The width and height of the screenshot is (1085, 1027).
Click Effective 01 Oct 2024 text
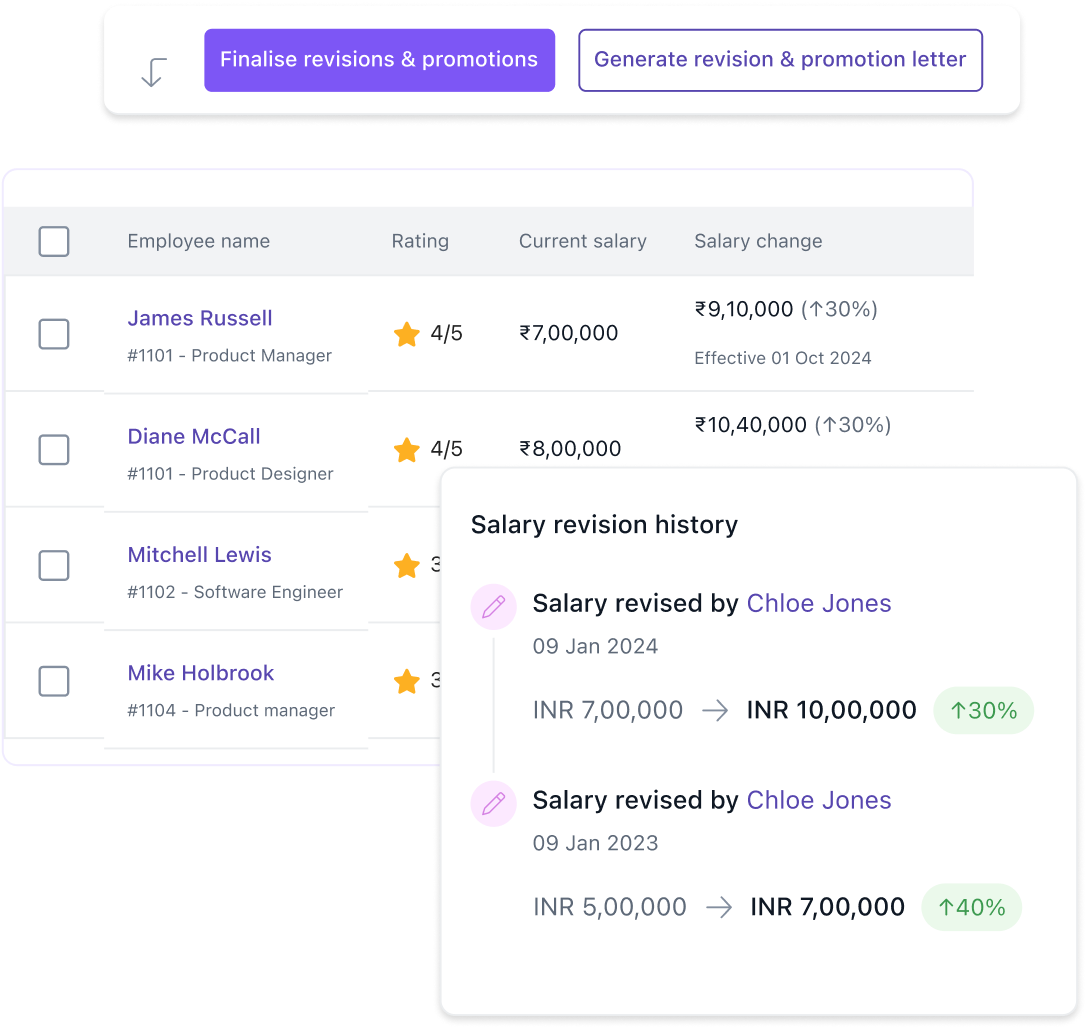[x=783, y=358]
